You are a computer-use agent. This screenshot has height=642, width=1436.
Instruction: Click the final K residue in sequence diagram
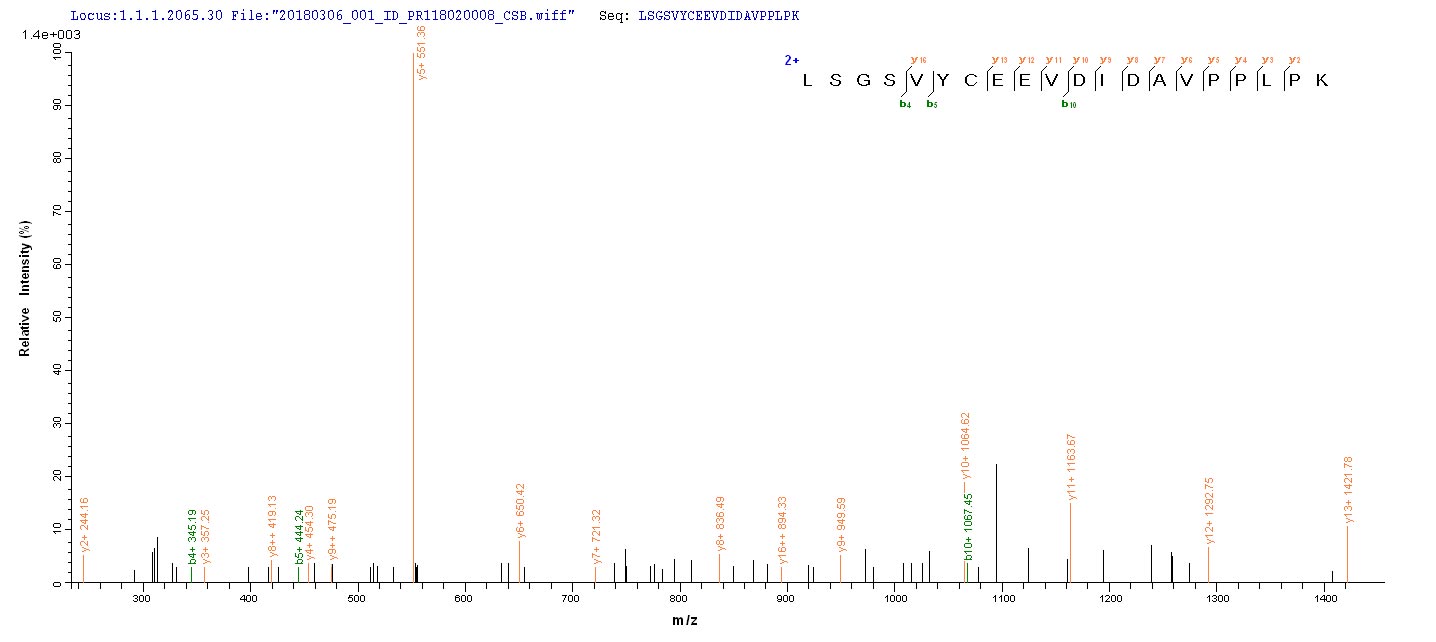(1321, 81)
